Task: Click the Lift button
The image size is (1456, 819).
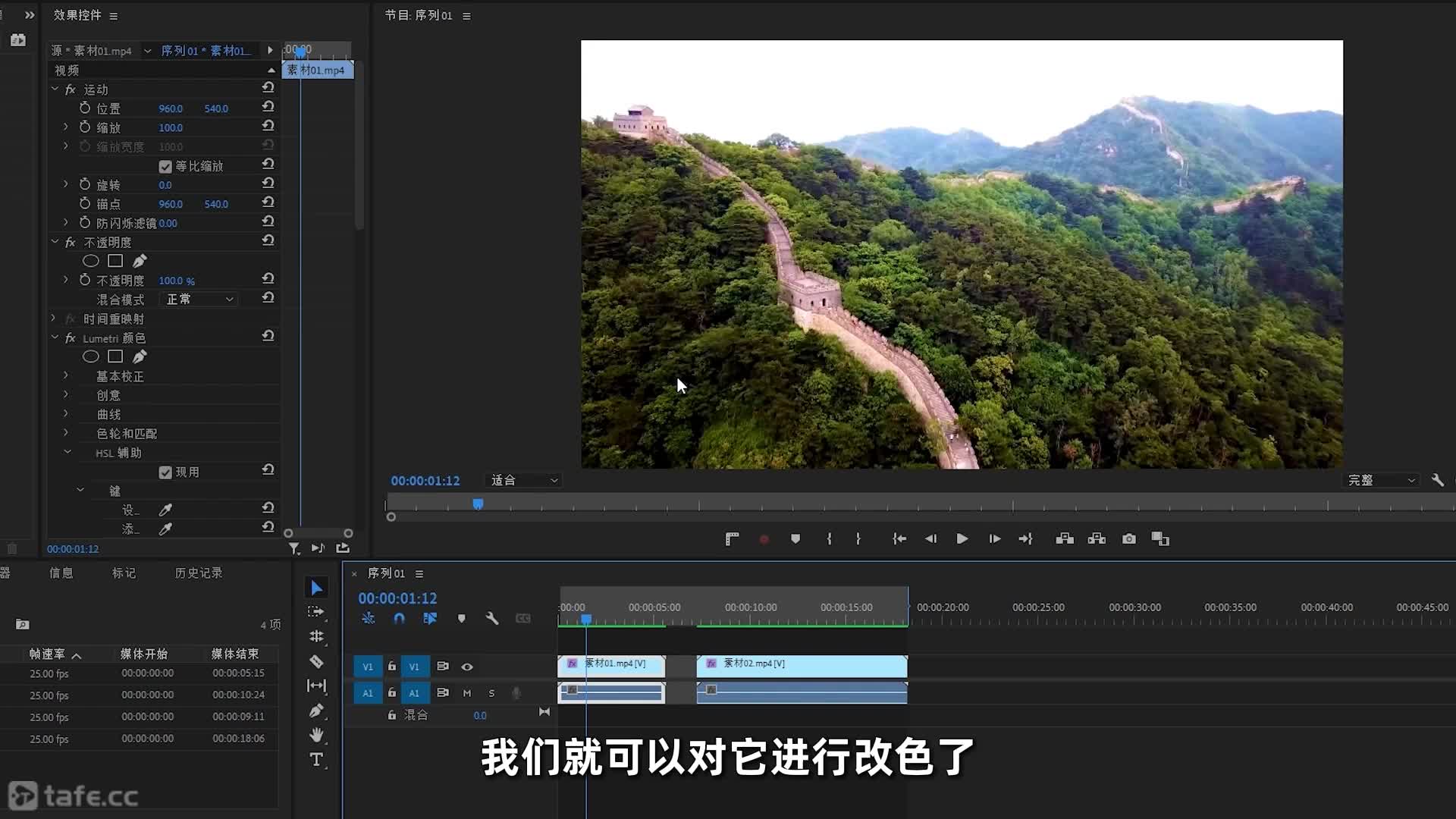Action: point(1065,538)
